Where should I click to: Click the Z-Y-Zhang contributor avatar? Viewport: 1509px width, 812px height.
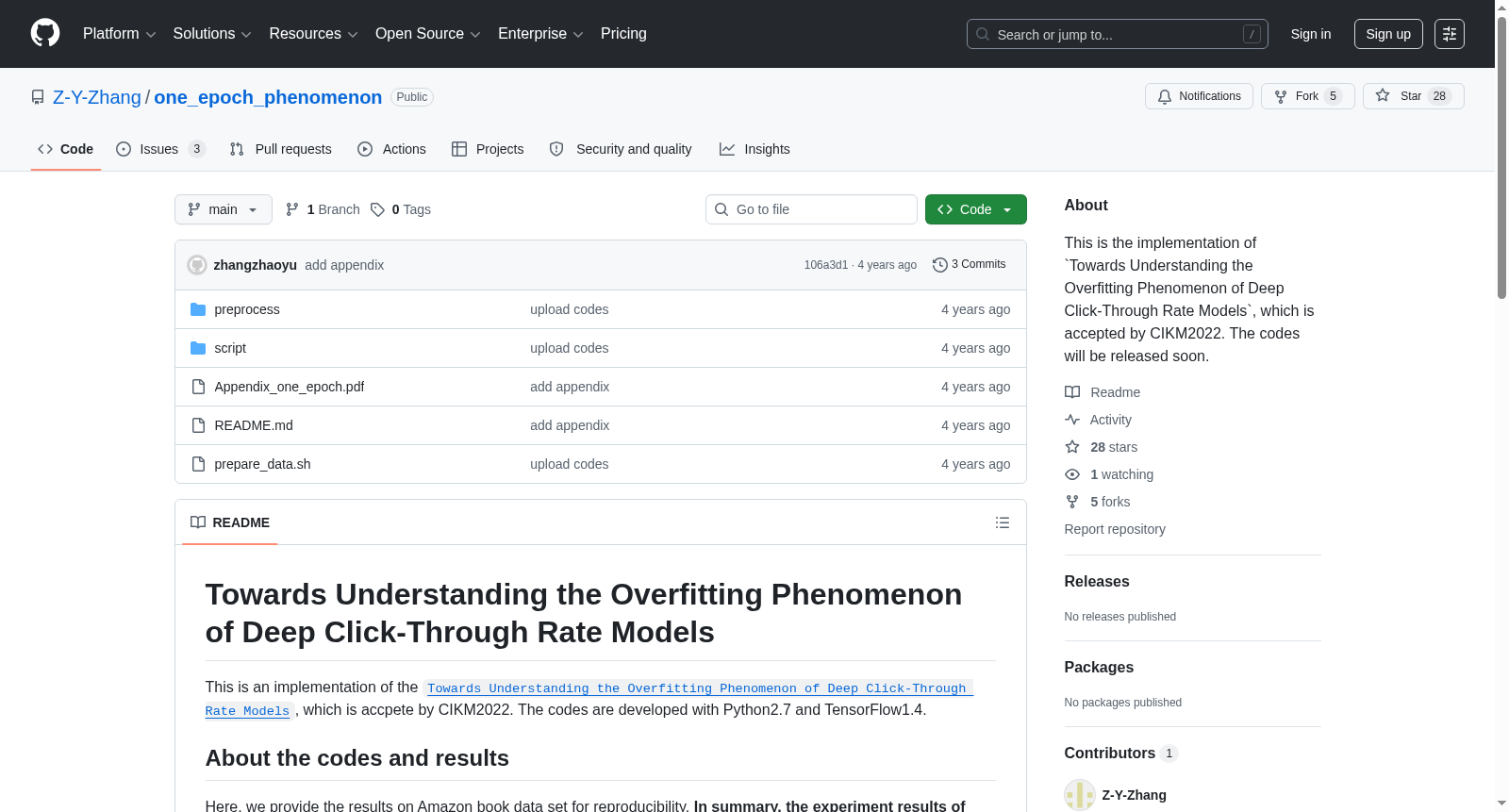(1079, 795)
